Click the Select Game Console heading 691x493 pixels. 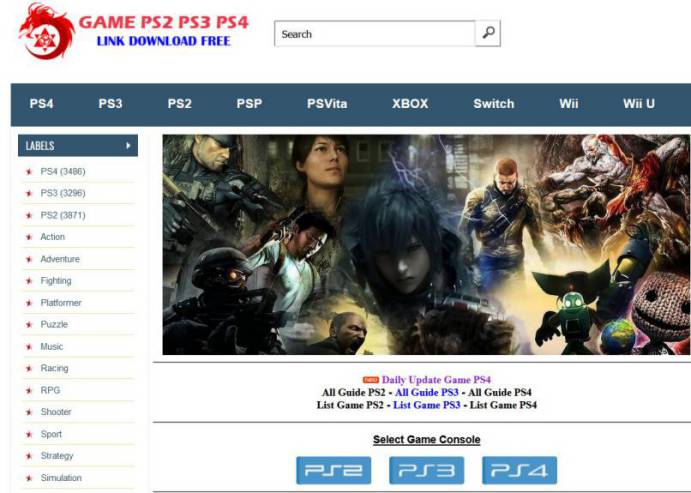pyautogui.click(x=427, y=440)
